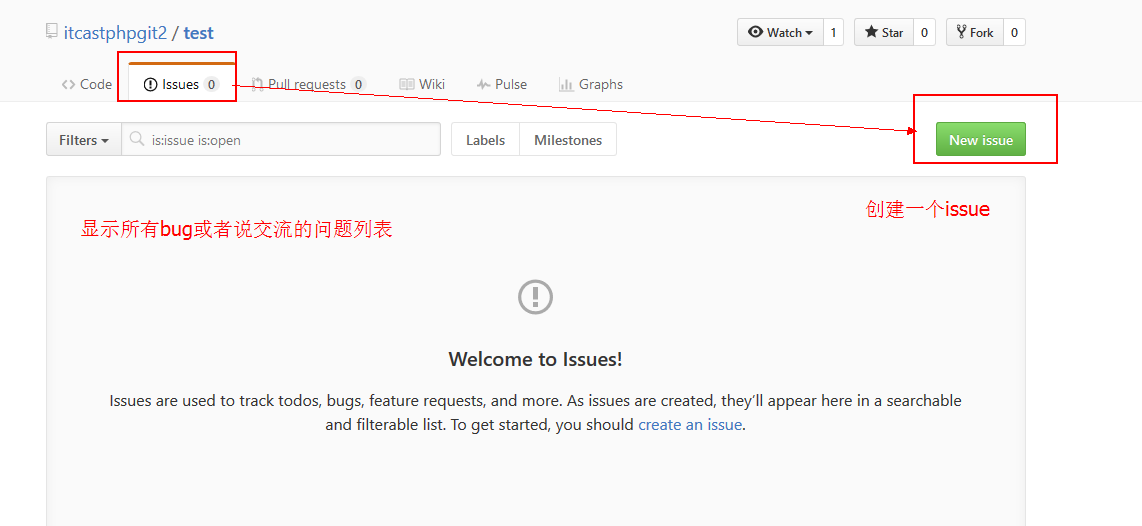Open the Labels page
The width and height of the screenshot is (1142, 526).
point(486,139)
